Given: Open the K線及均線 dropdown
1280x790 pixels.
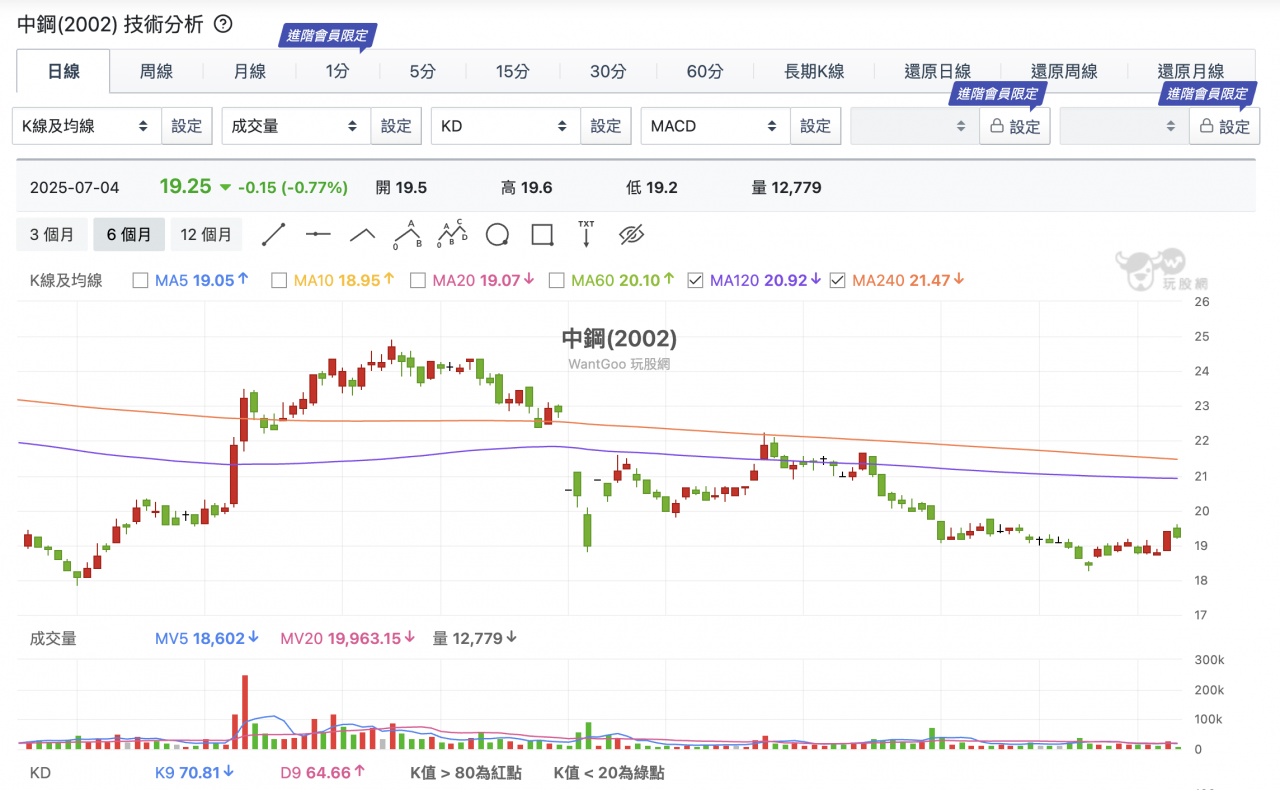Looking at the screenshot, I should pos(87,126).
